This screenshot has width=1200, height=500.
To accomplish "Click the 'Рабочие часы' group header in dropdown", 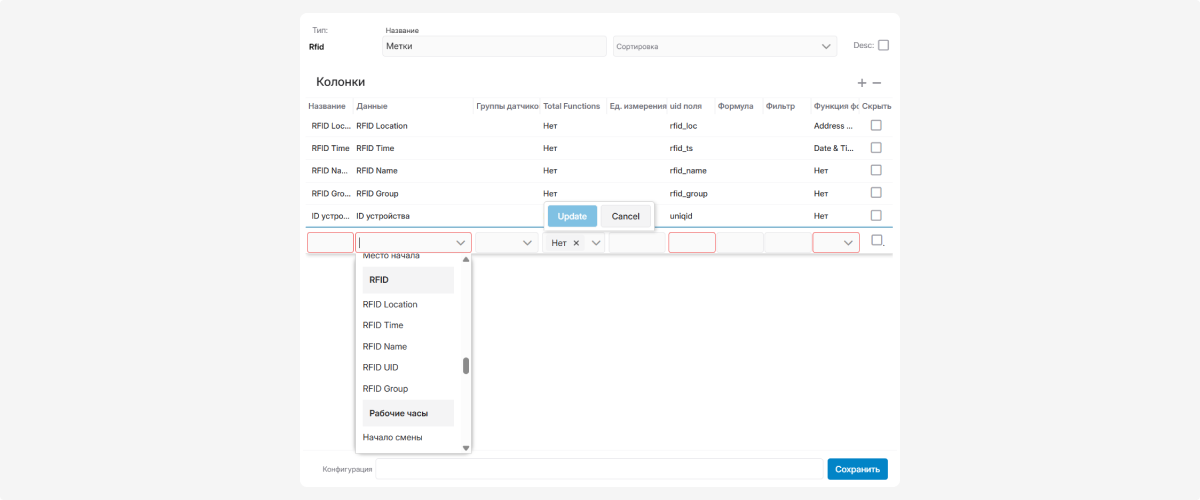I will 408,413.
